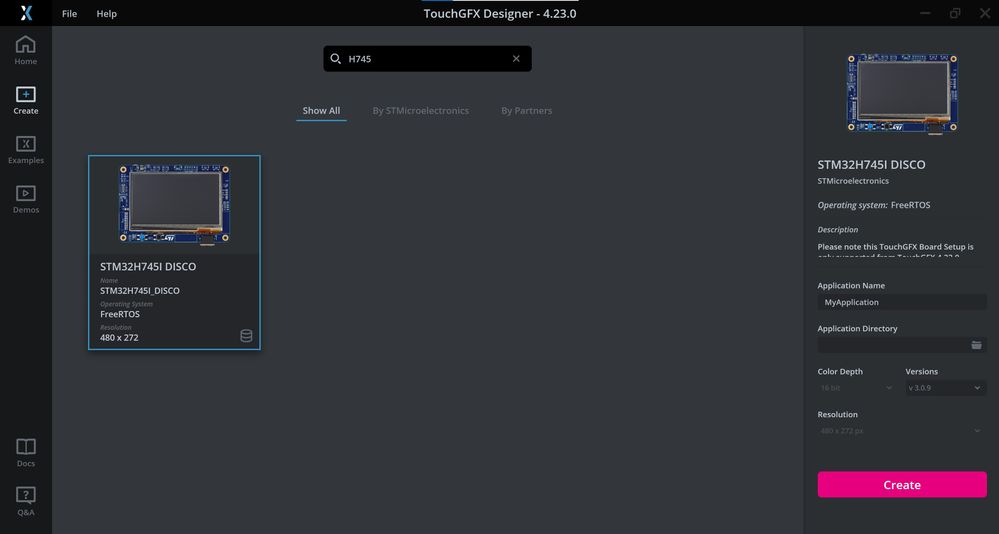The width and height of the screenshot is (999, 534).
Task: Switch to By Partners tab
Action: click(x=526, y=110)
